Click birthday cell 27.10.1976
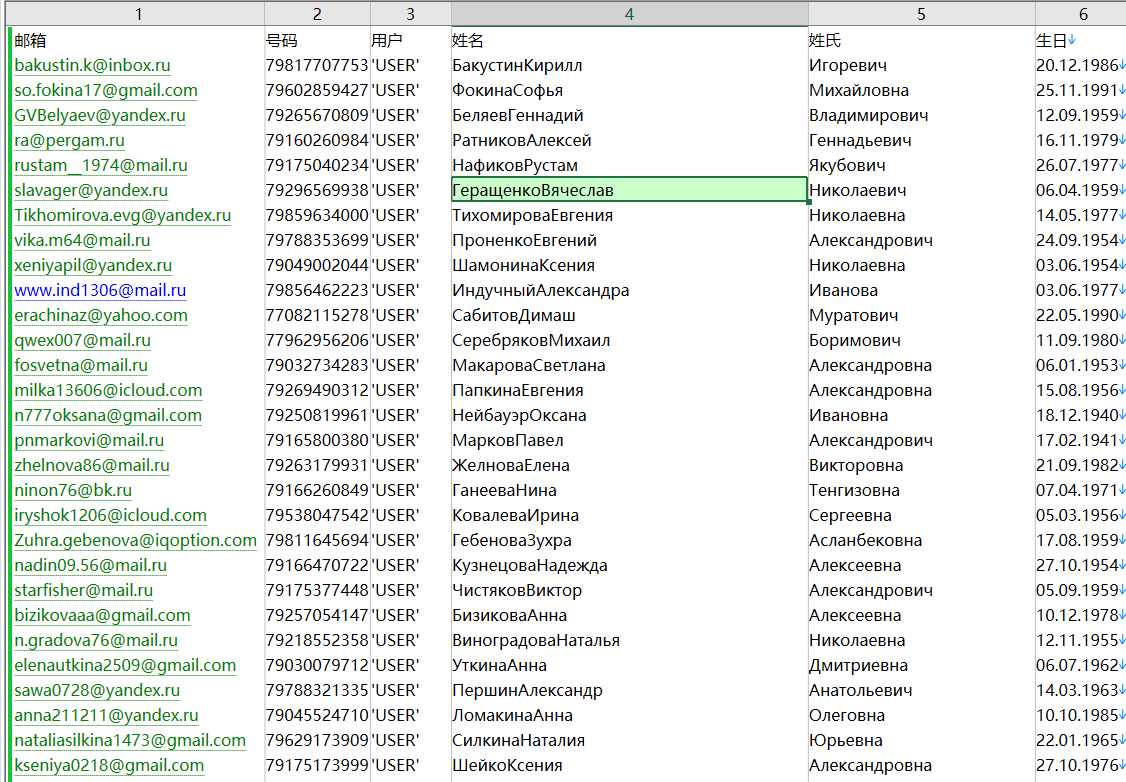Viewport: 1126px width, 782px height. [x=1080, y=765]
